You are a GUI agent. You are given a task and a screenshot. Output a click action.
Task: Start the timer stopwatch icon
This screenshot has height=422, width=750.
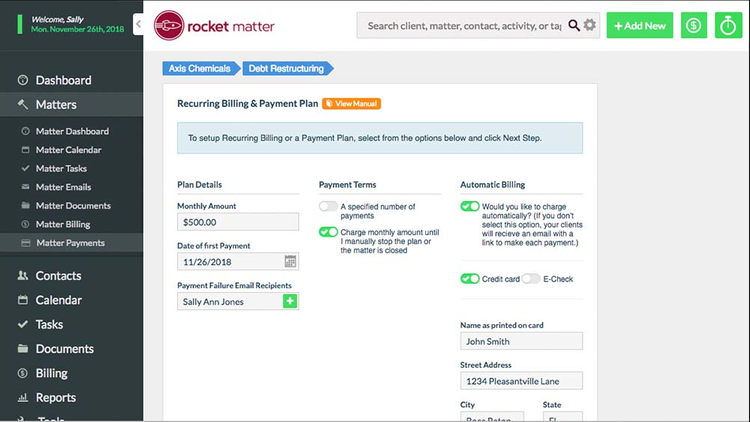point(728,25)
